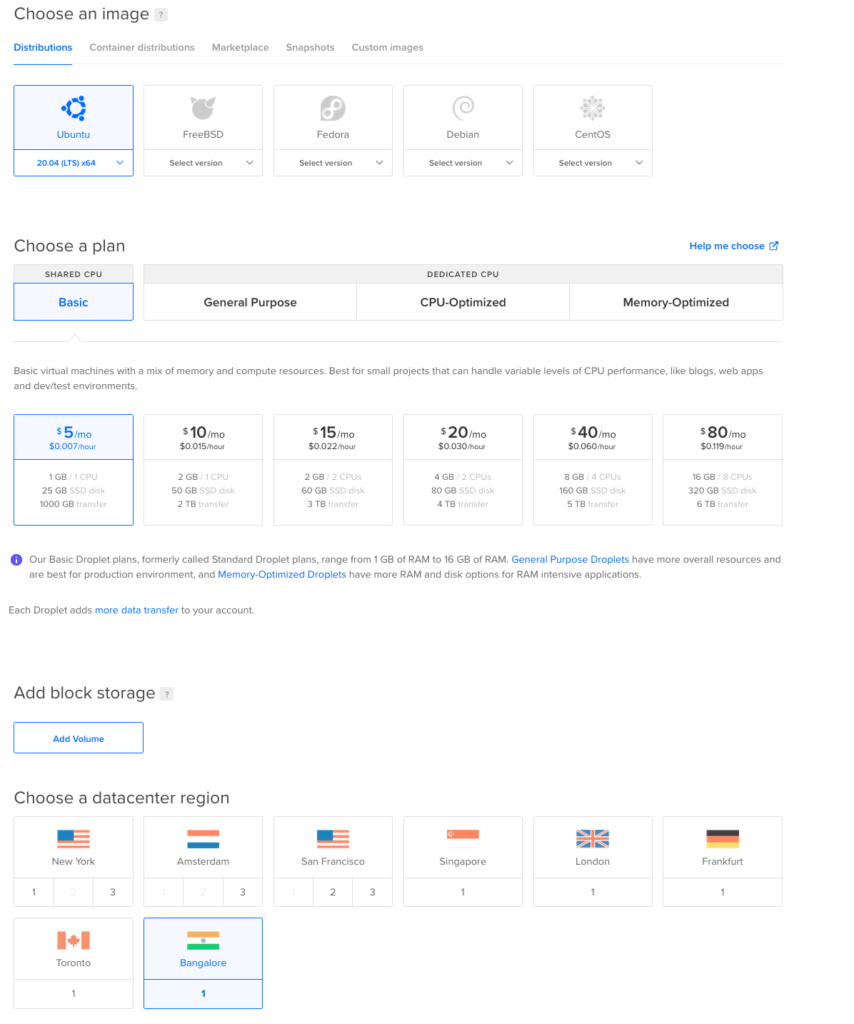Screen dimensions: 854x1024
Task: Open the Marketplace tab
Action: coord(240,48)
